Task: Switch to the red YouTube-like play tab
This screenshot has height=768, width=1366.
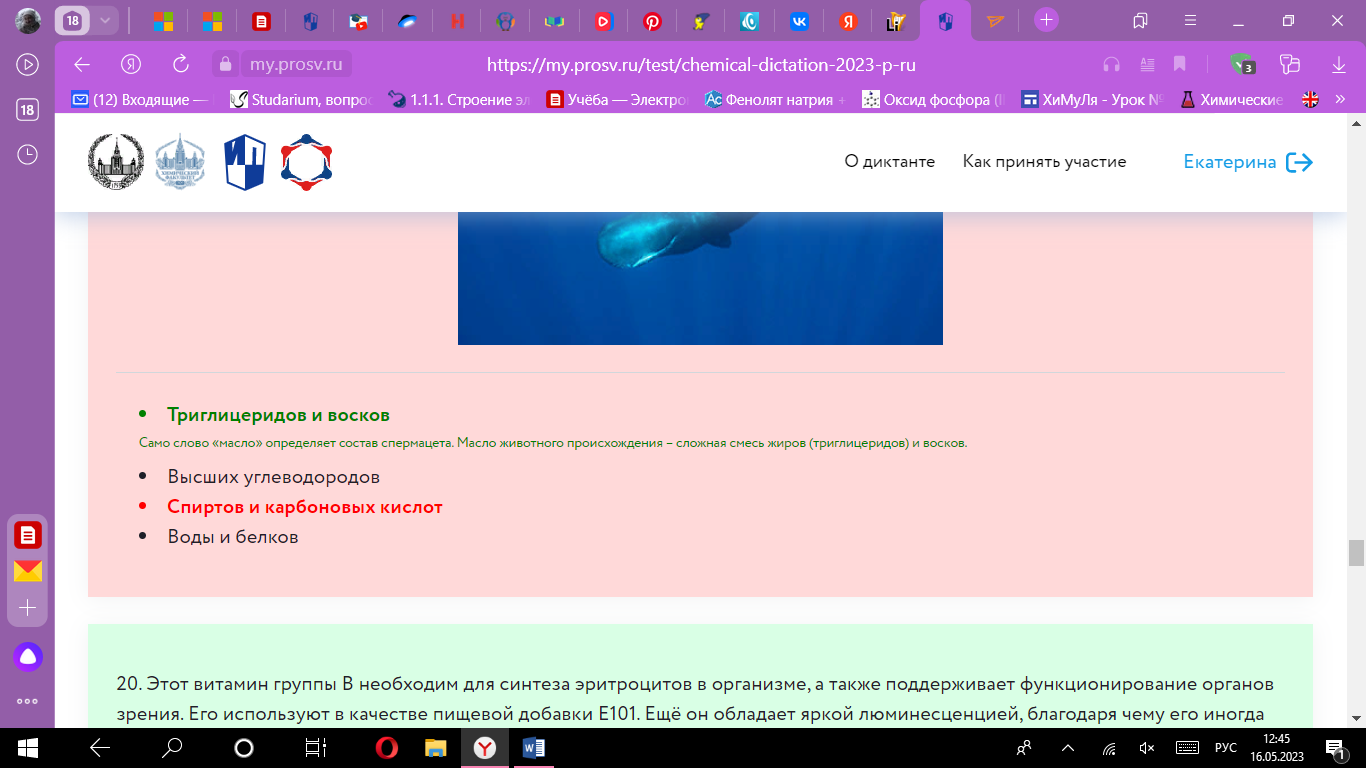Action: tap(603, 20)
